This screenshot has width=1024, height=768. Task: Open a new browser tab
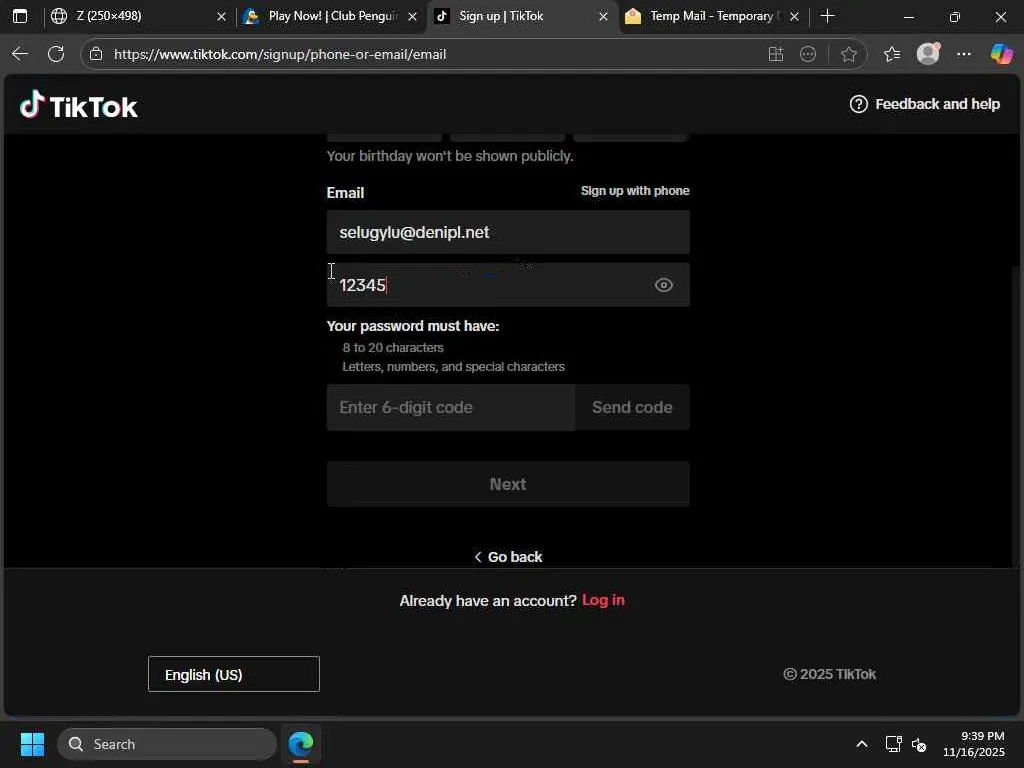(827, 16)
